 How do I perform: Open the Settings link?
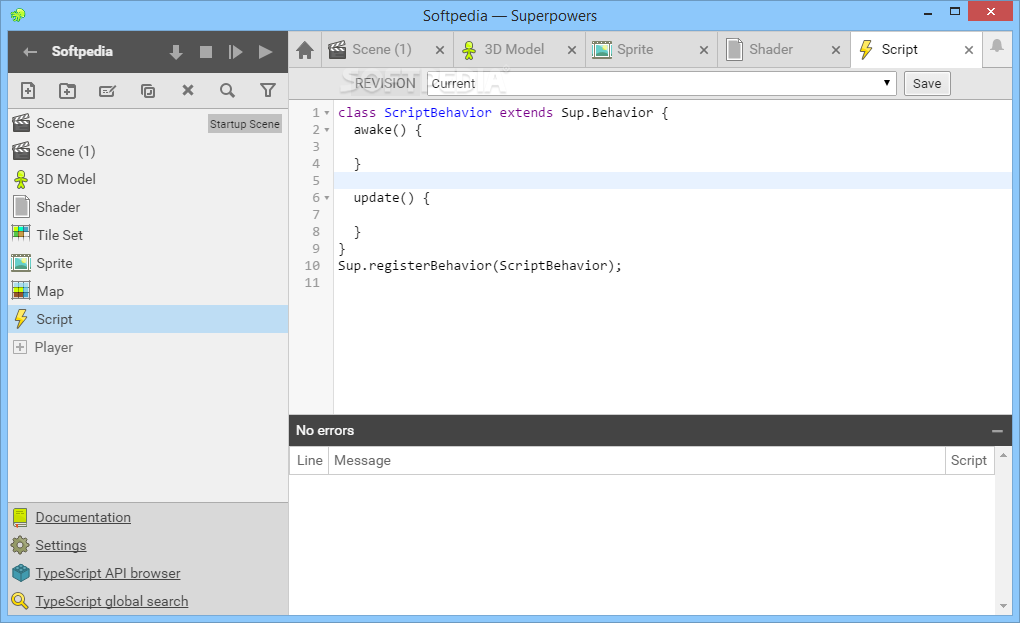coord(60,545)
